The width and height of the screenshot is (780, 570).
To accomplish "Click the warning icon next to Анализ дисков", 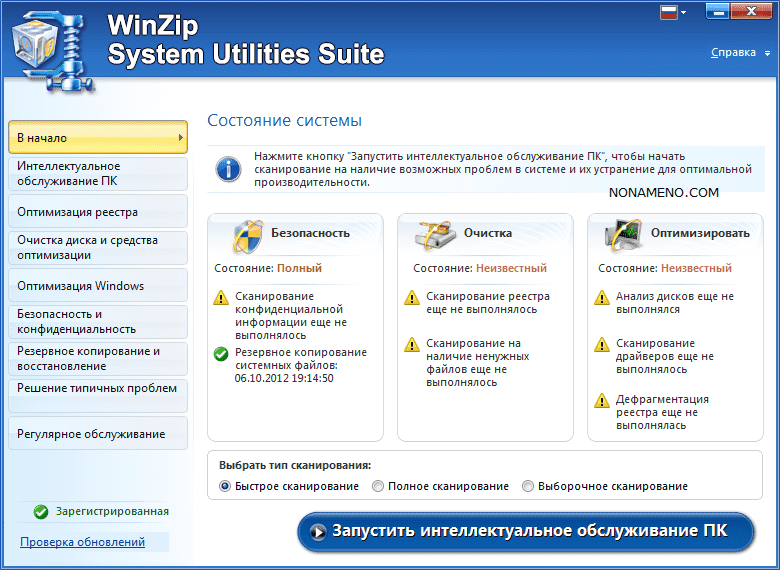I will point(601,298).
